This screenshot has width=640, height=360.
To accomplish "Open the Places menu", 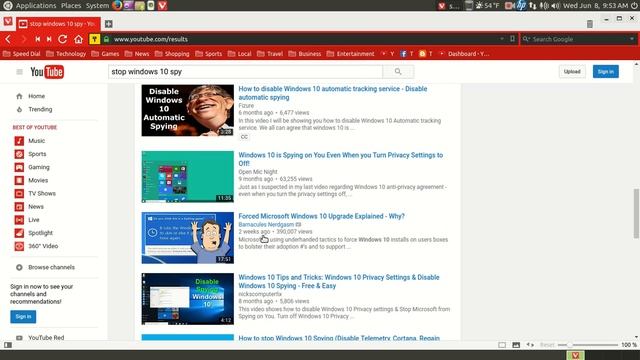I will tap(71, 5).
